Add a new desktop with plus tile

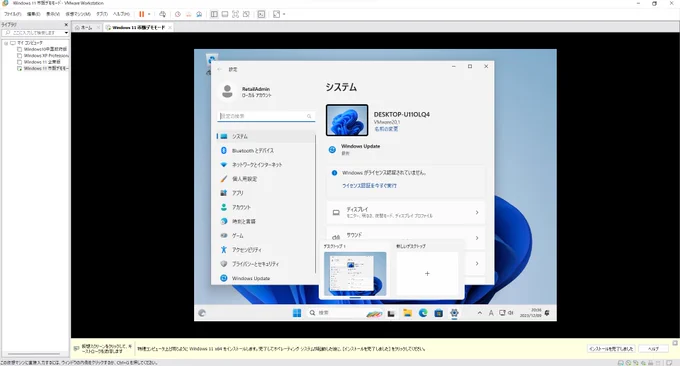pyautogui.click(x=427, y=274)
